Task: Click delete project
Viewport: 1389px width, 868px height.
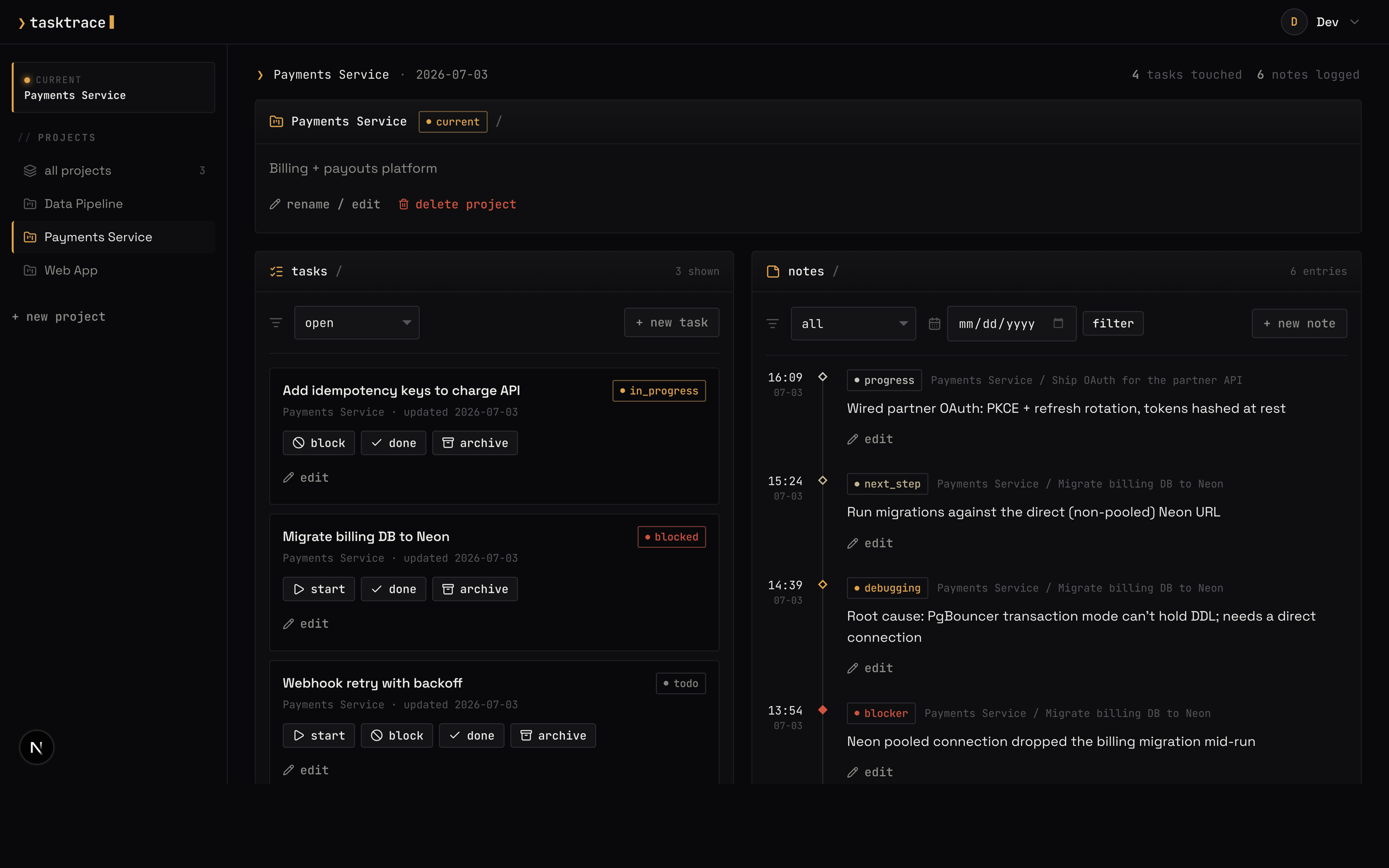Action: (457, 205)
